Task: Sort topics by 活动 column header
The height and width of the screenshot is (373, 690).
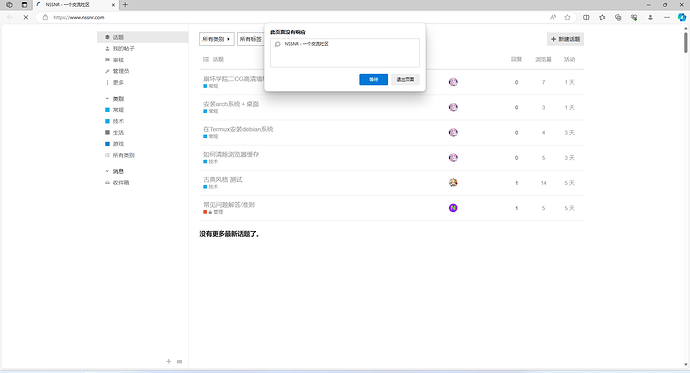Action: [569, 59]
